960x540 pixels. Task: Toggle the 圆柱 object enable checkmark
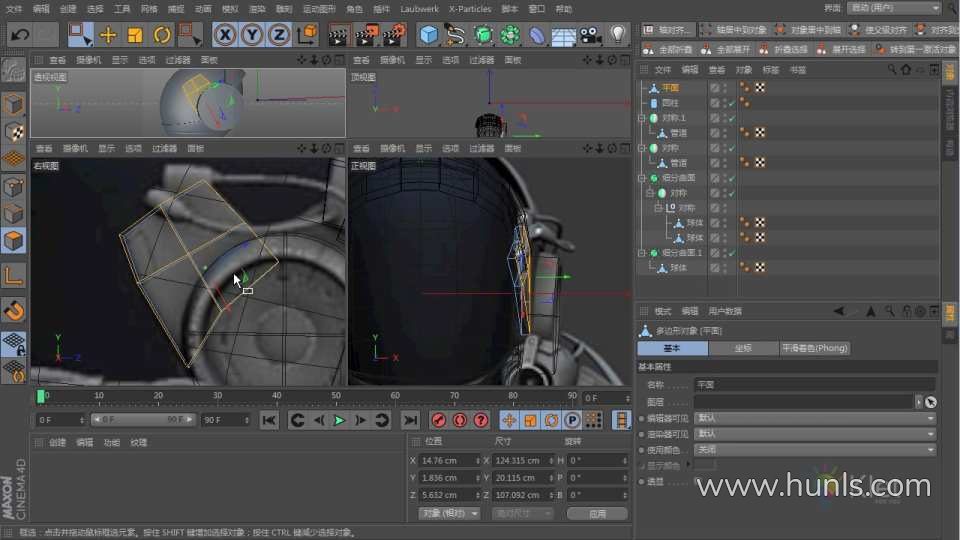732,103
